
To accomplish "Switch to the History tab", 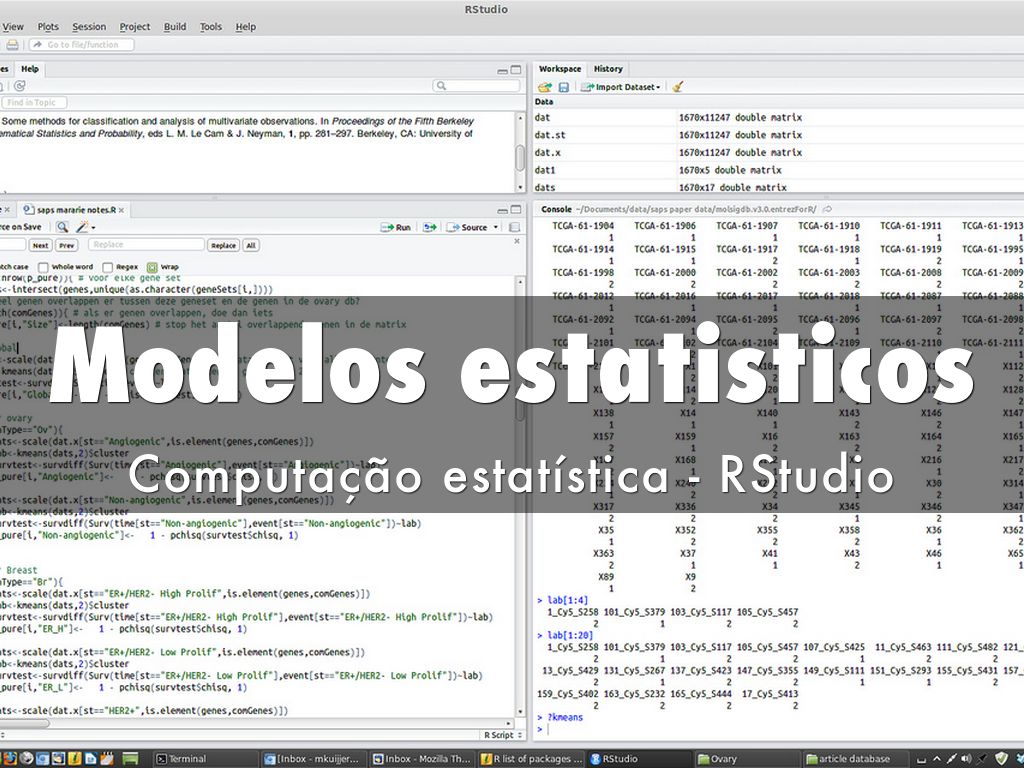I will point(607,69).
